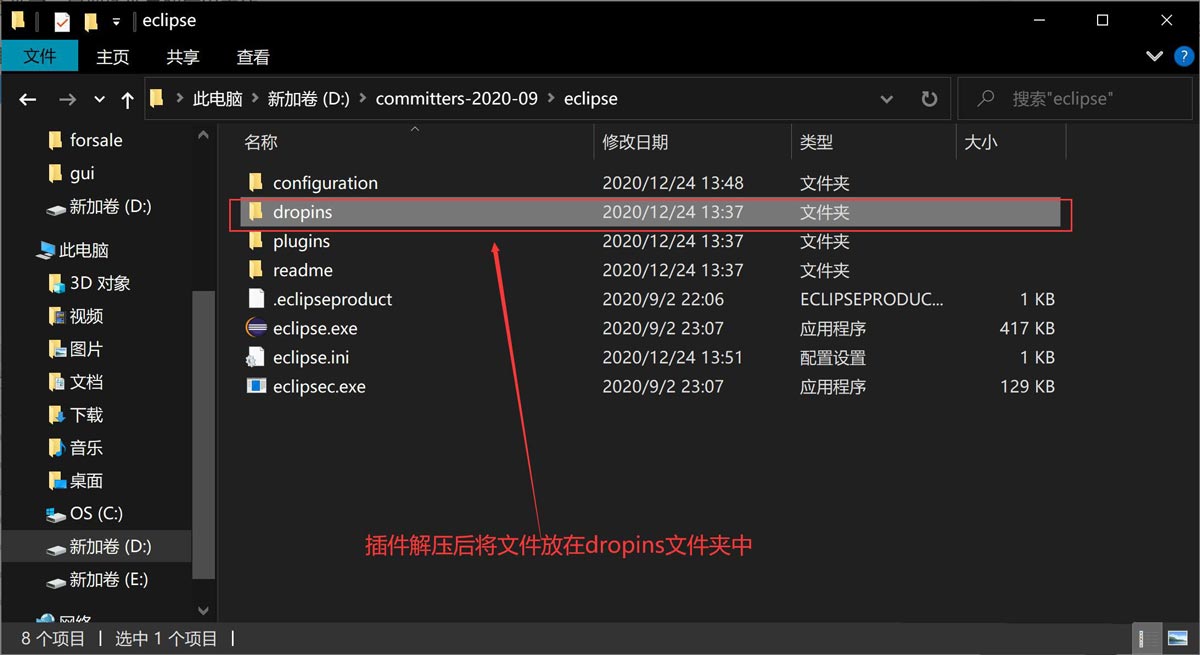The image size is (1200, 655).
Task: Click 129 KB size of eclipsec.exe
Action: (x=1027, y=386)
